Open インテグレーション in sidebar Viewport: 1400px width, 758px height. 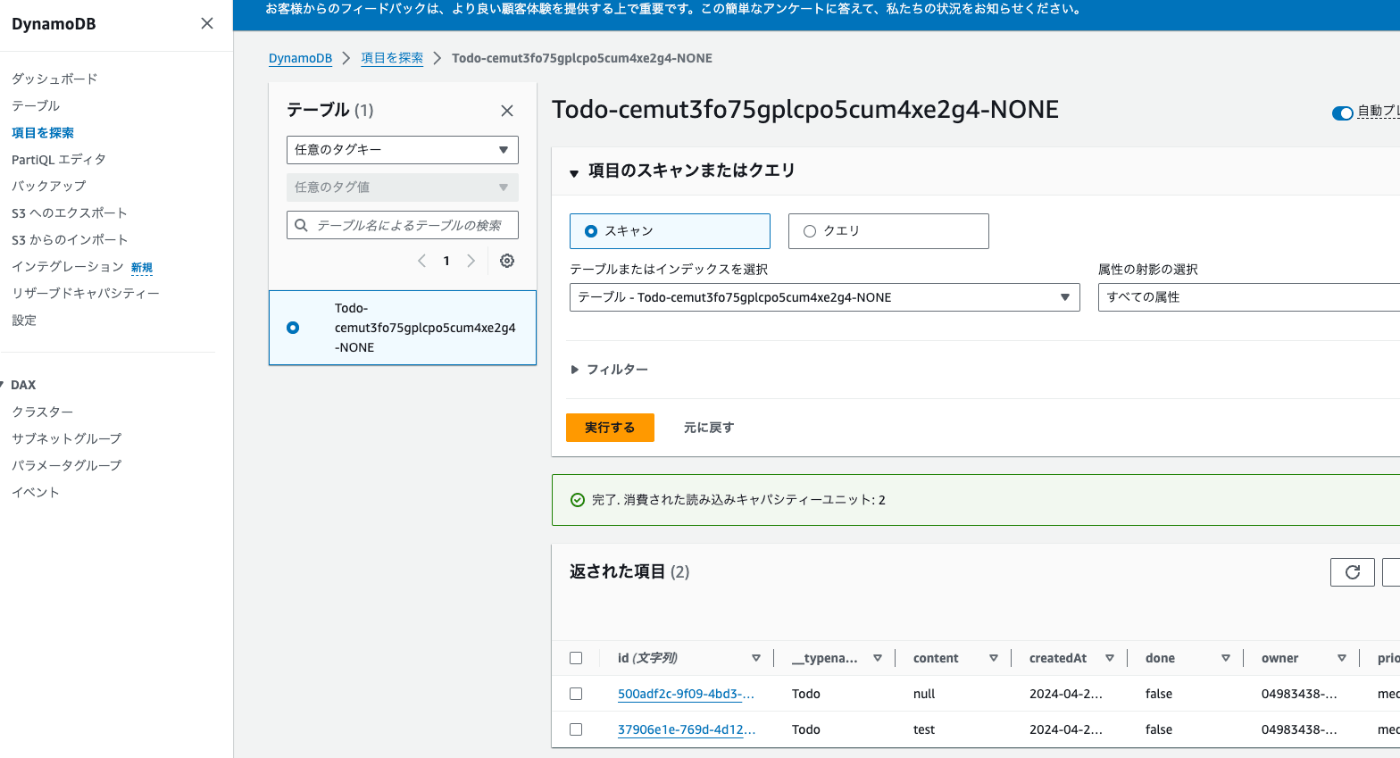(67, 267)
